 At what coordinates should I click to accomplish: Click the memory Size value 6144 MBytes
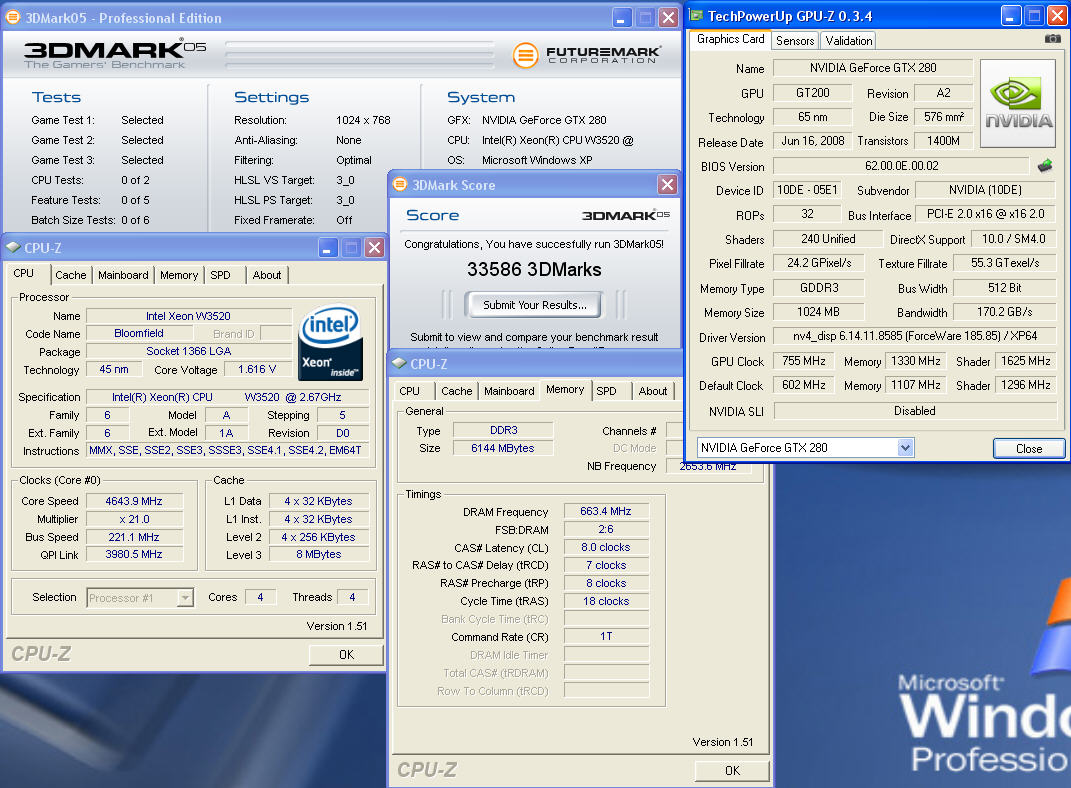503,449
